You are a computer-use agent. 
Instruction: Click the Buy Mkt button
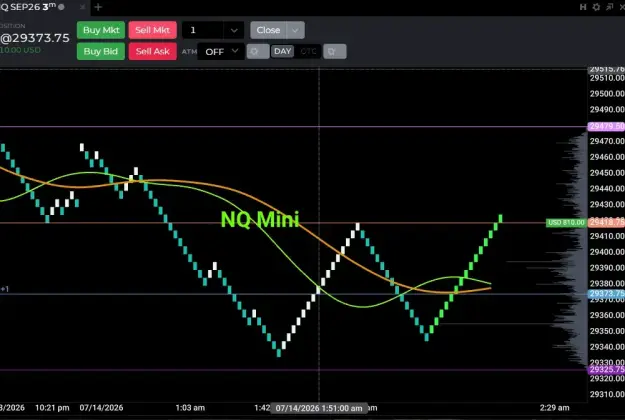pos(101,30)
